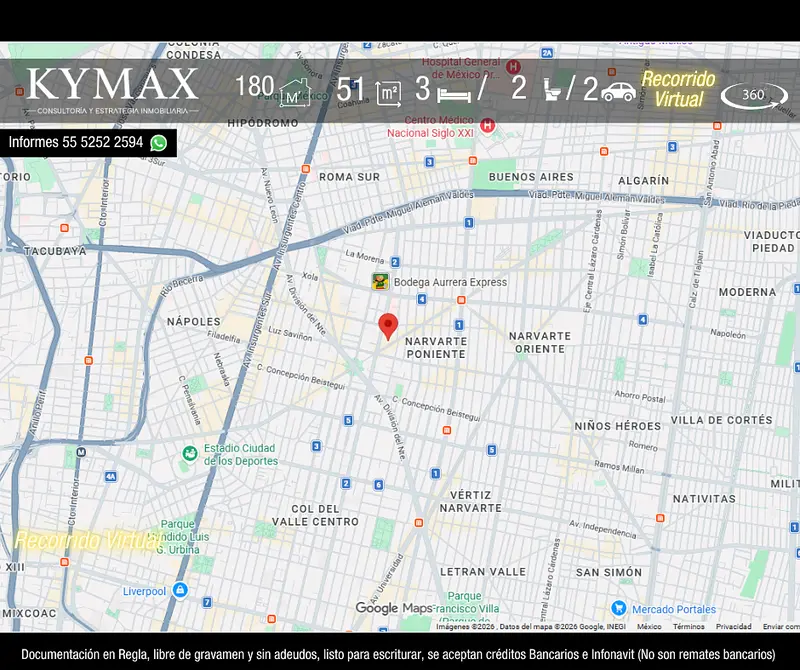Click the toilet bathrooms icon in header

(552, 90)
